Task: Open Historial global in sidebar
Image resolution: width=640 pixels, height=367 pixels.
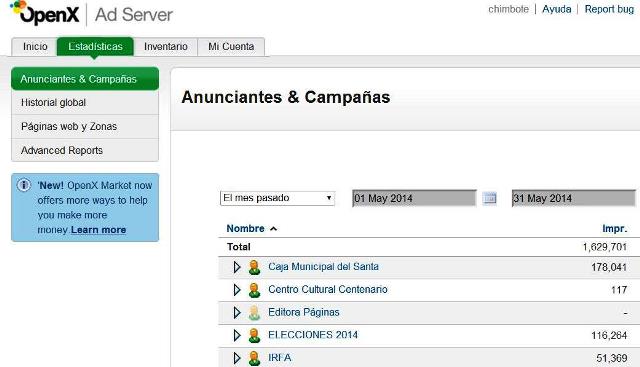Action: (85, 102)
